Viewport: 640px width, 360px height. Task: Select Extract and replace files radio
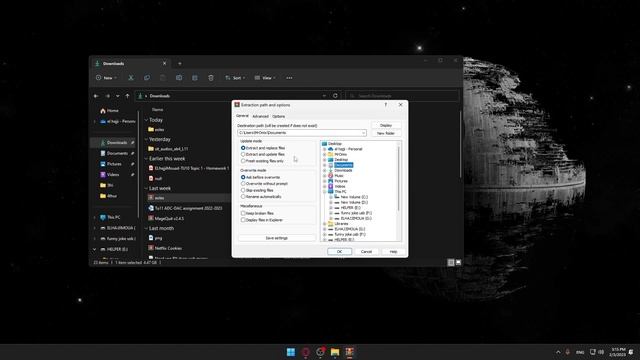(x=243, y=148)
